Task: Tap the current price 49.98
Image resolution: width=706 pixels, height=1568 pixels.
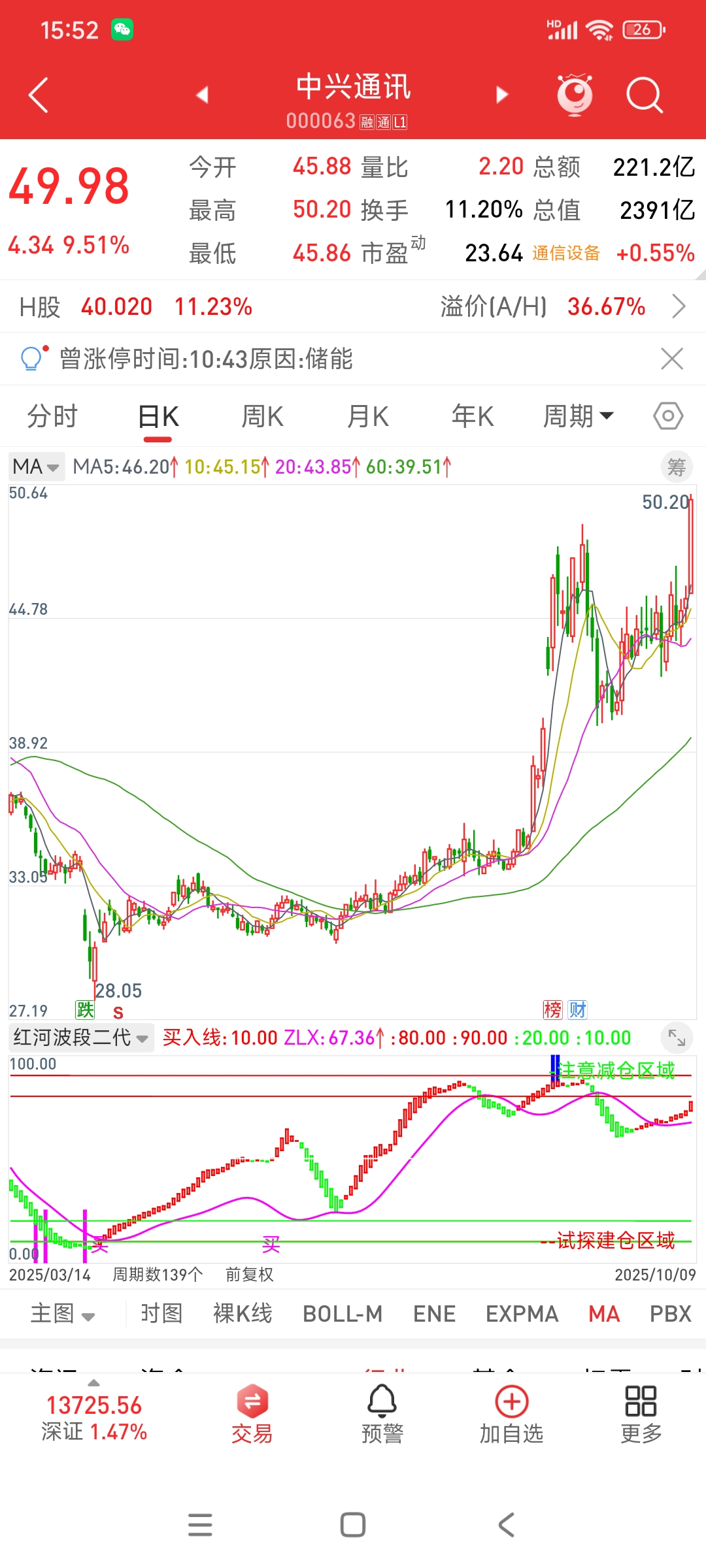Action: (69, 187)
